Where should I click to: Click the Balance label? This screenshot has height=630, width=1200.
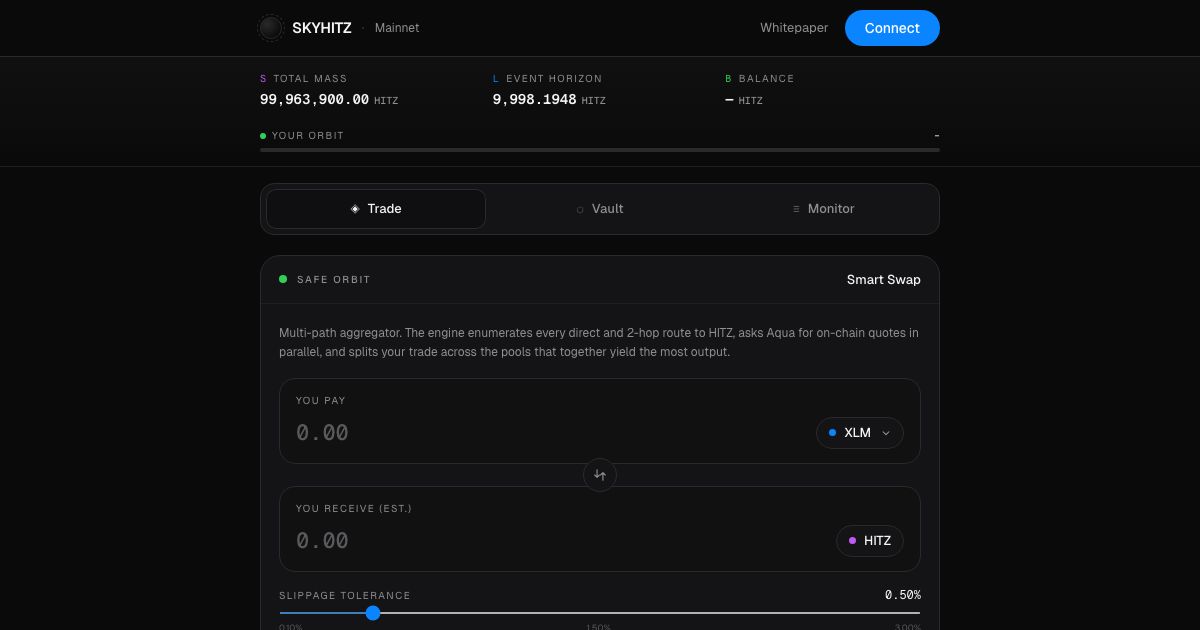tap(766, 78)
